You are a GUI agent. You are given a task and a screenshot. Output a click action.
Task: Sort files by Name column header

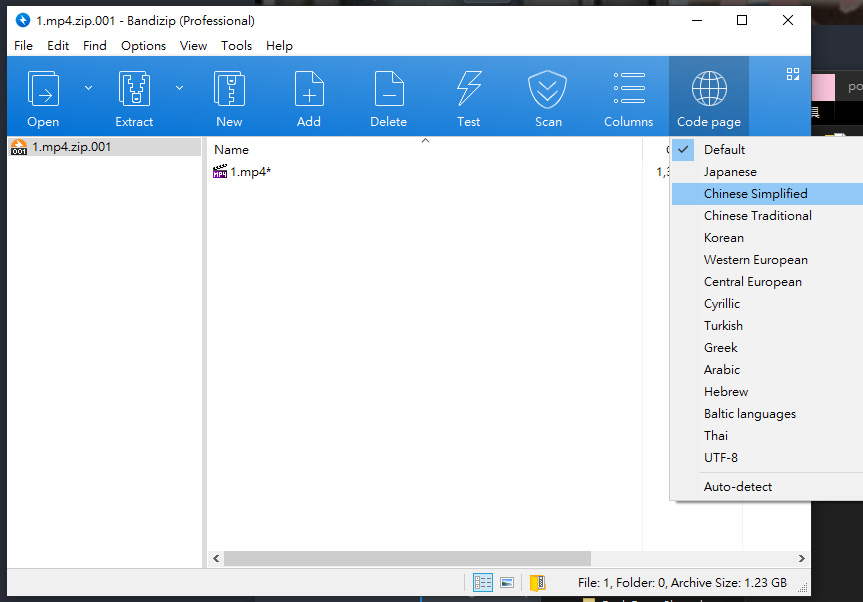click(x=232, y=150)
